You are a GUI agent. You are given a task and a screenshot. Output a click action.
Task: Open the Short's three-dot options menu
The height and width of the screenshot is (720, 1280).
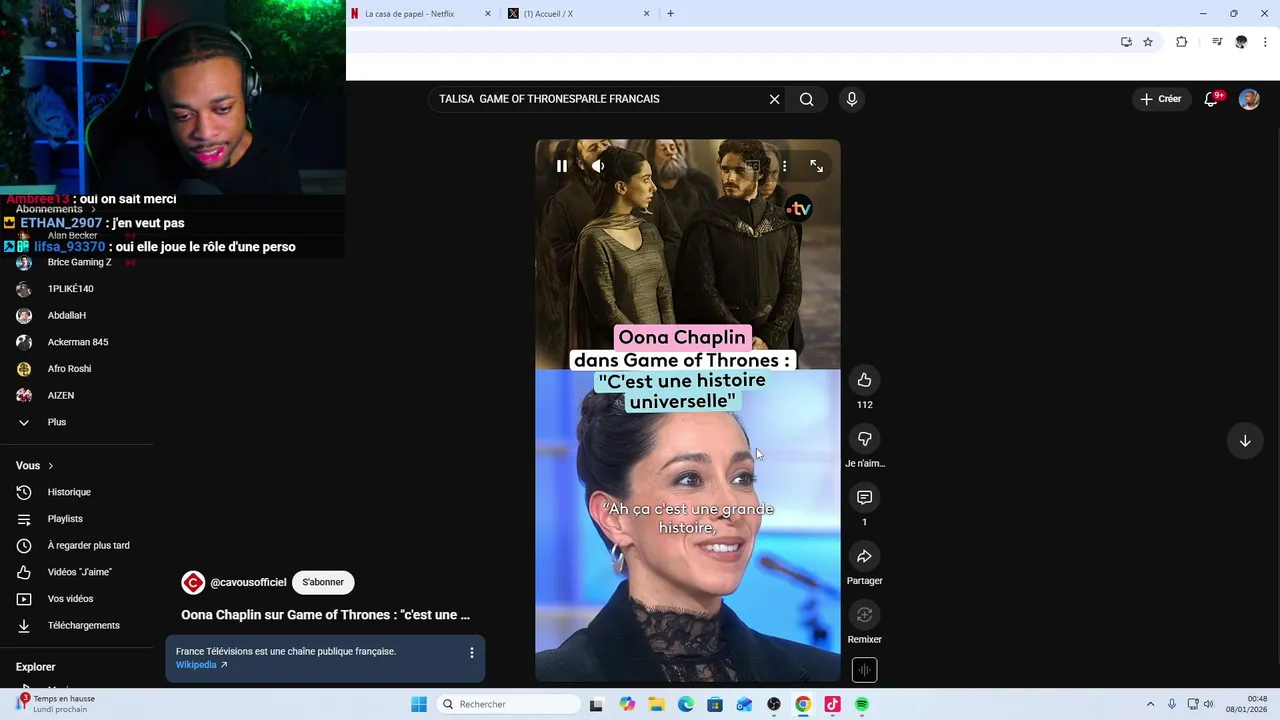[784, 166]
